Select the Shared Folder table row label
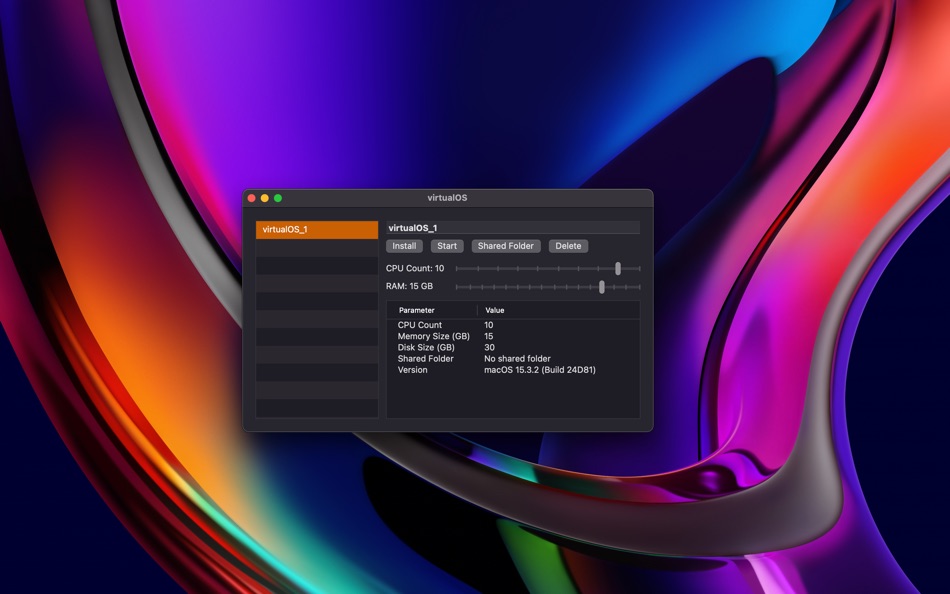 425,359
